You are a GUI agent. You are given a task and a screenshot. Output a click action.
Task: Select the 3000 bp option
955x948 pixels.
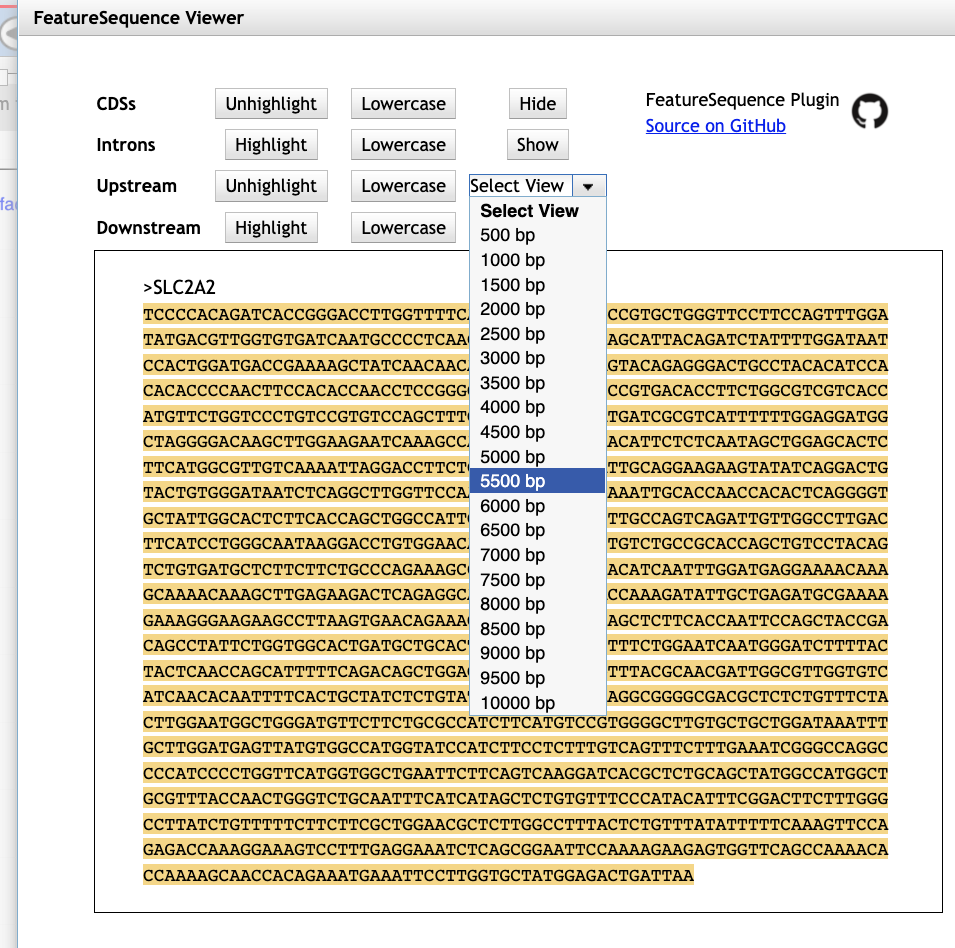pyautogui.click(x=513, y=358)
